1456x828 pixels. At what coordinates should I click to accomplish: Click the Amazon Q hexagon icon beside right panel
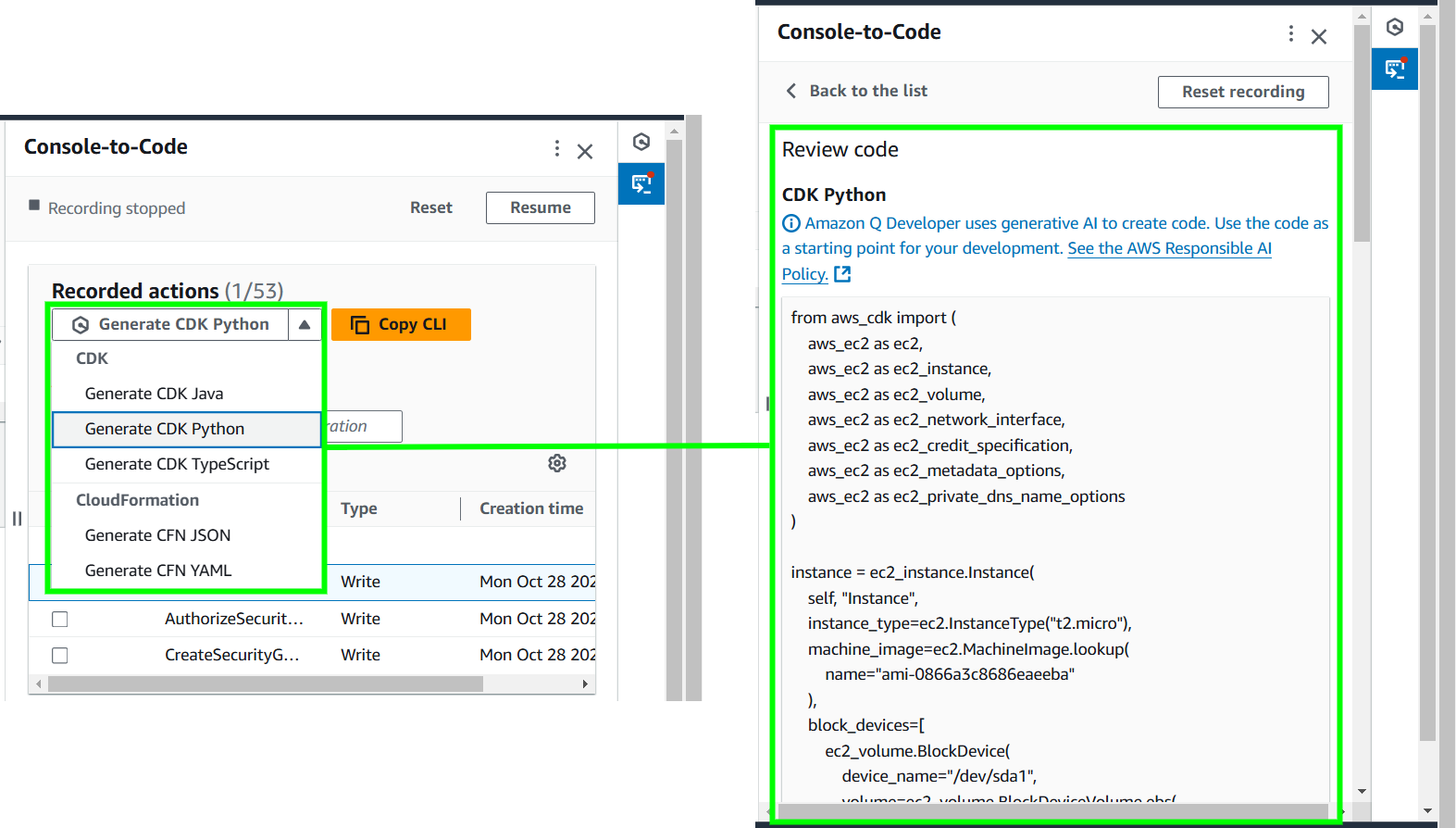[1395, 27]
